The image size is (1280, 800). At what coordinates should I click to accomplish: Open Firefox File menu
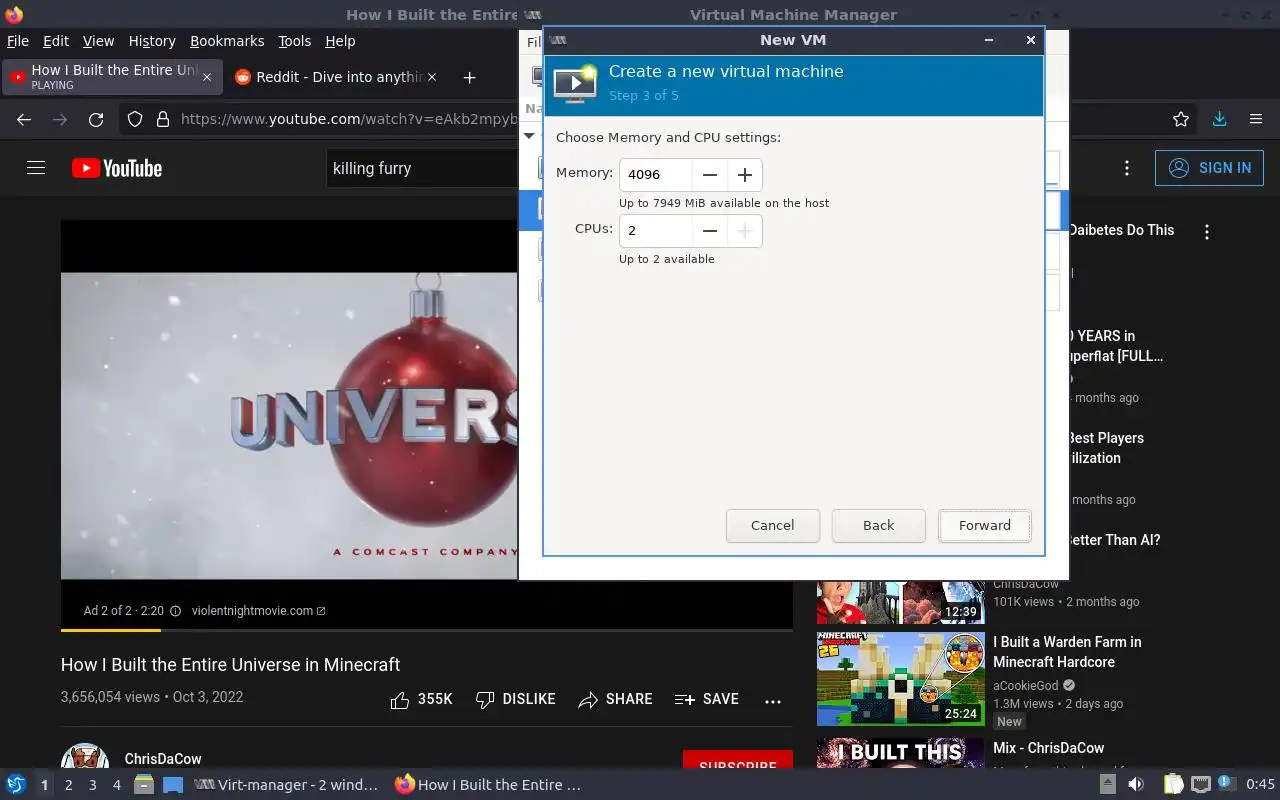[18, 41]
